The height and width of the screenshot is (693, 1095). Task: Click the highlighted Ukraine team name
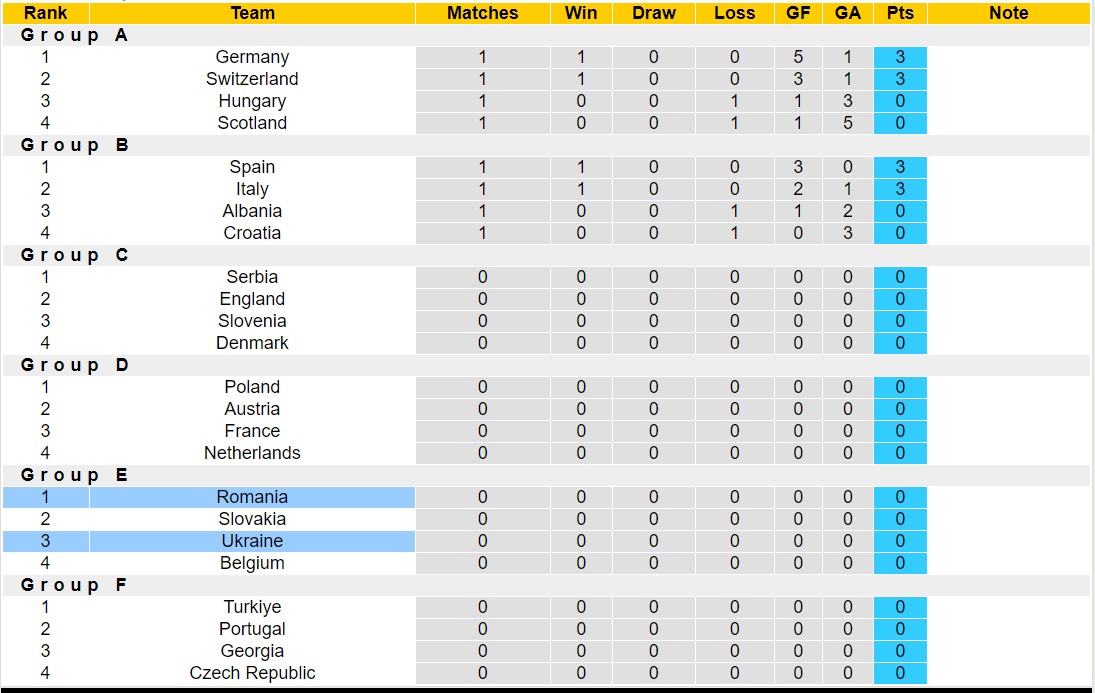252,541
